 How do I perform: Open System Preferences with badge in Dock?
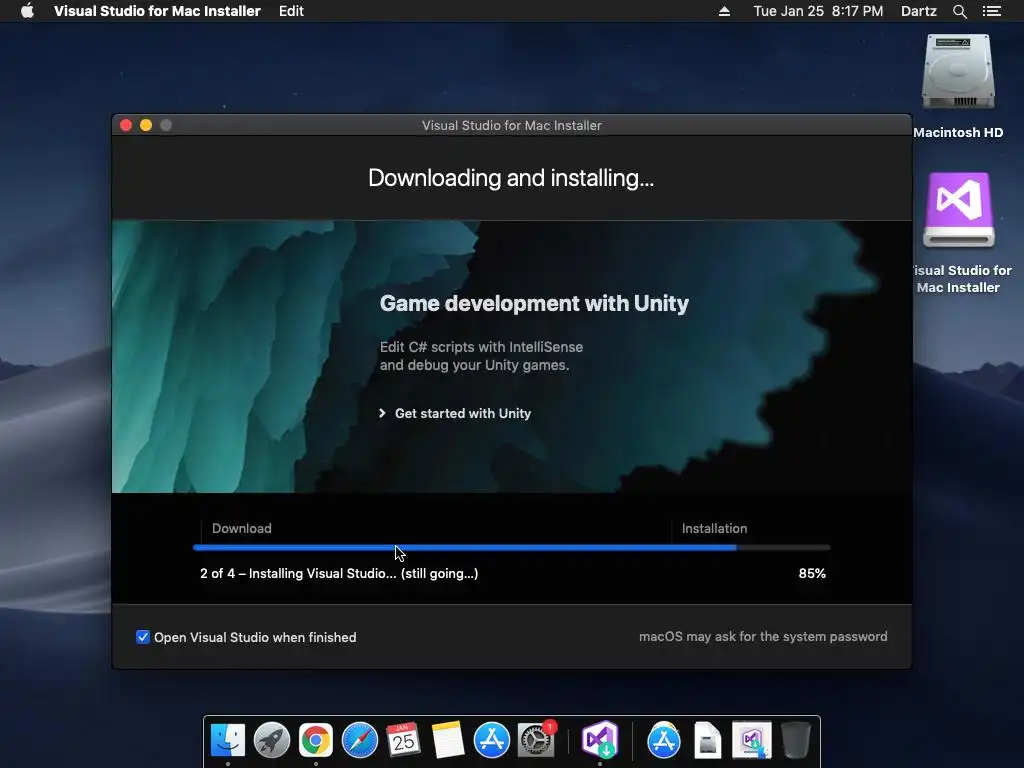coord(536,741)
